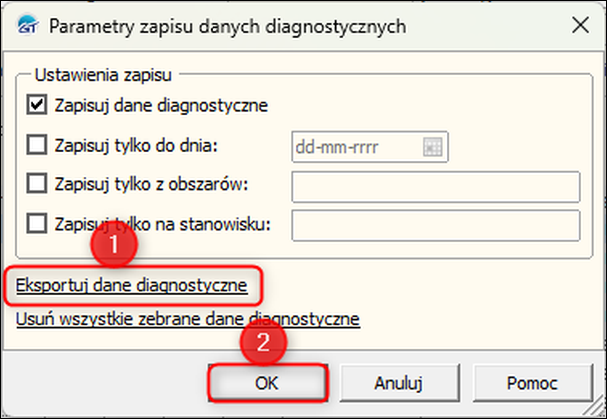Click 'Usuń wszystkie zebrane dane diagnostyczne' link
The height and width of the screenshot is (419, 607).
(187, 319)
